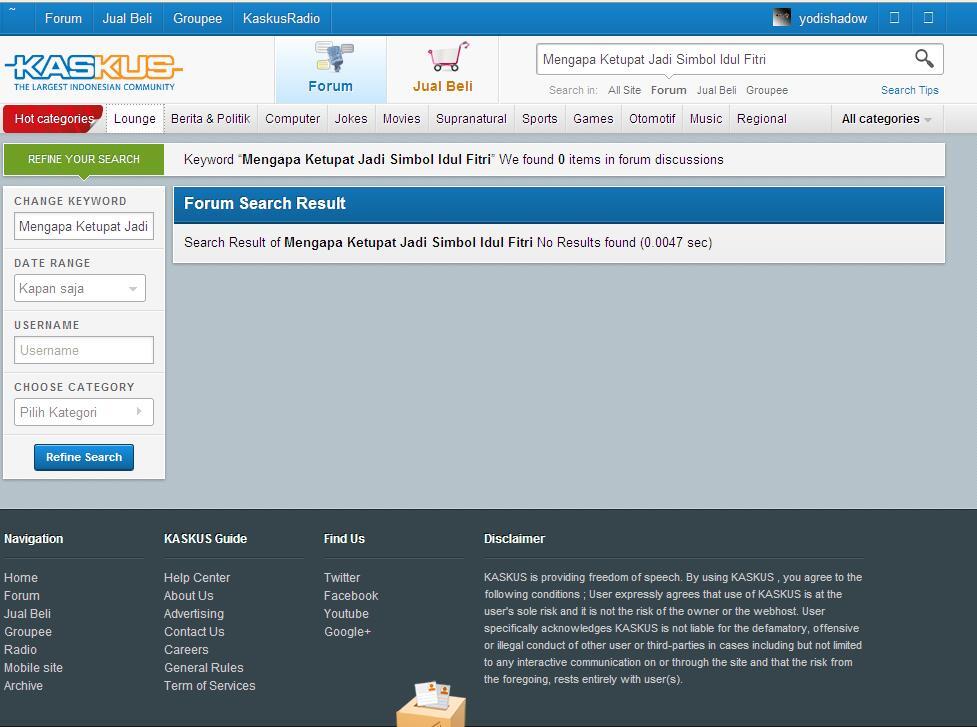Viewport: 977px width, 727px height.
Task: Click the Change Keyword input field
Action: click(83, 226)
